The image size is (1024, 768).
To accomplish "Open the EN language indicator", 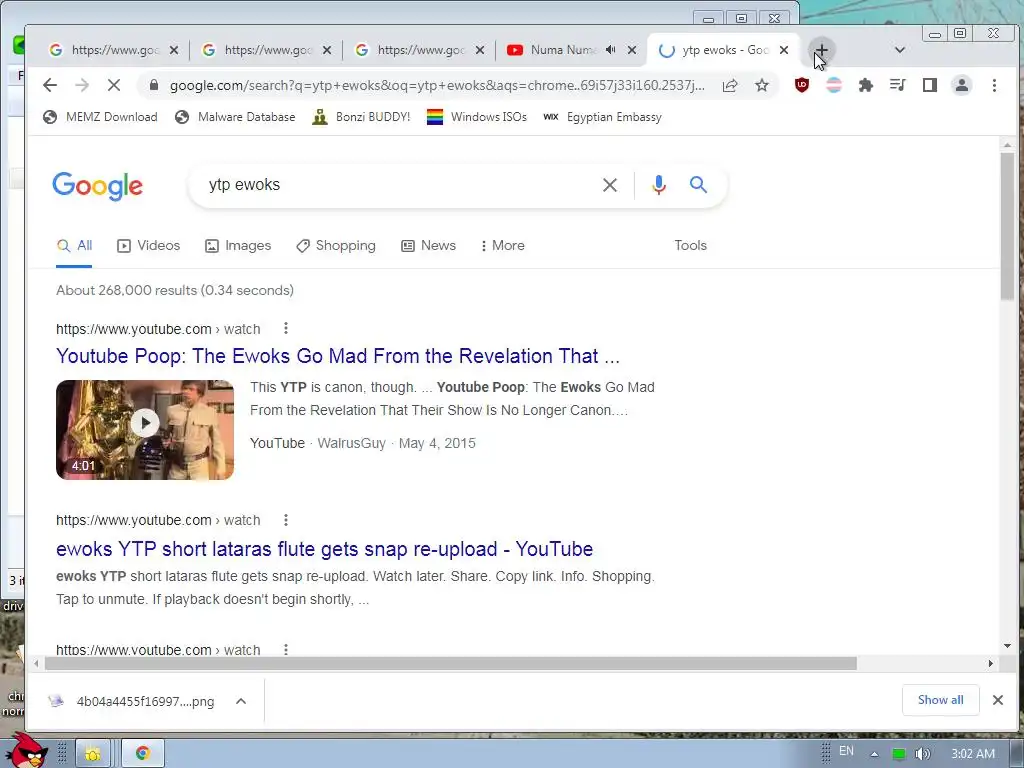I will click(x=846, y=751).
